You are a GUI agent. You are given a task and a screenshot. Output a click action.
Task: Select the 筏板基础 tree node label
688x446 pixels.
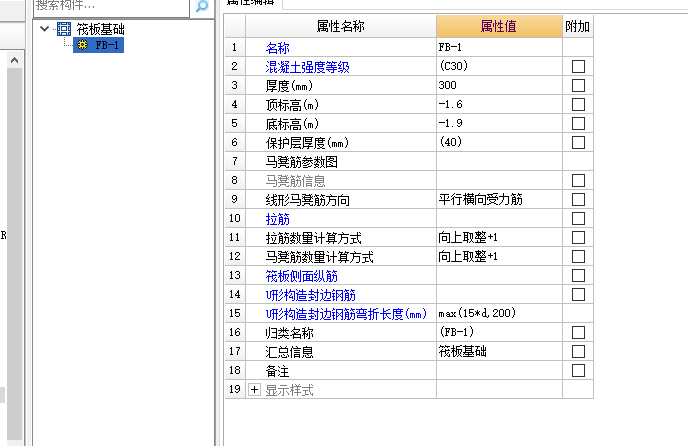click(100, 29)
